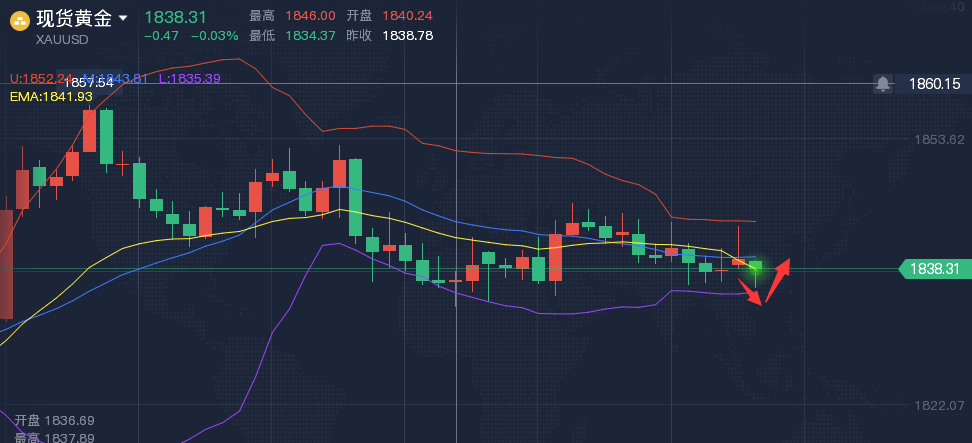Click the gold coin icon beside 现货黄金
The width and height of the screenshot is (972, 443).
click(x=20, y=21)
